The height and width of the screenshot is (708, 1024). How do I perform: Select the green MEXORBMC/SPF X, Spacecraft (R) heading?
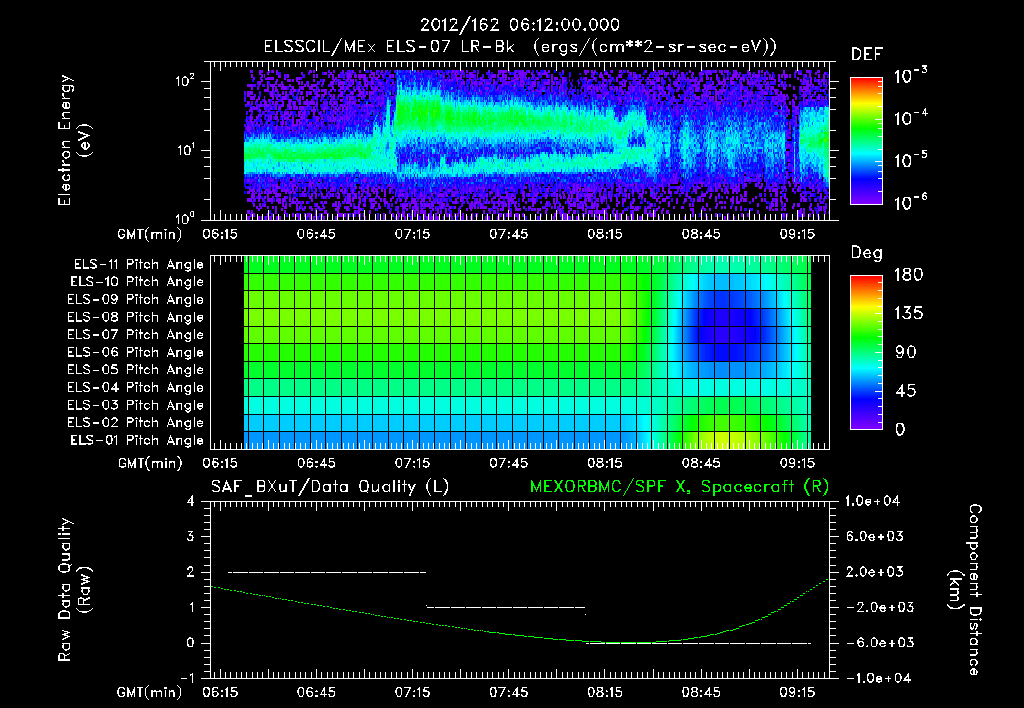(679, 487)
